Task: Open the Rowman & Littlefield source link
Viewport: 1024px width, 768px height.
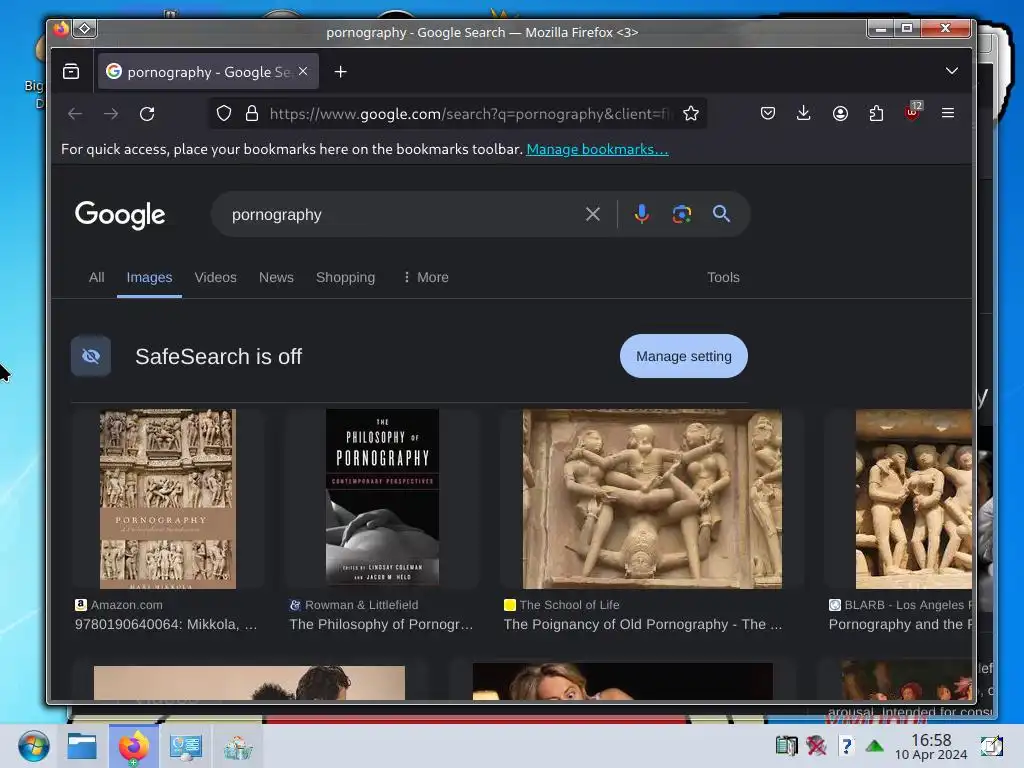Action: tap(354, 605)
